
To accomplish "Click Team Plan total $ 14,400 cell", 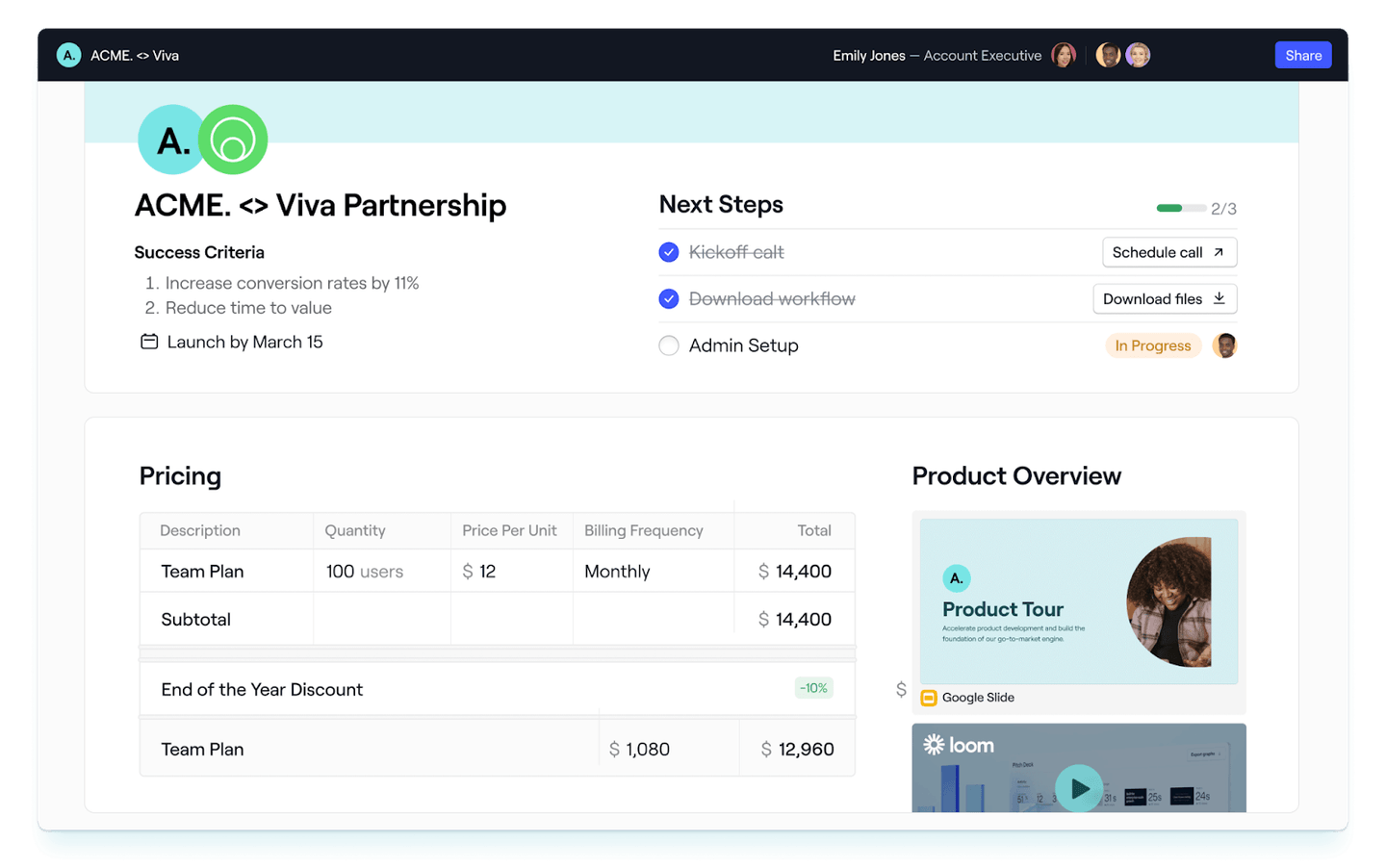I will click(x=795, y=571).
